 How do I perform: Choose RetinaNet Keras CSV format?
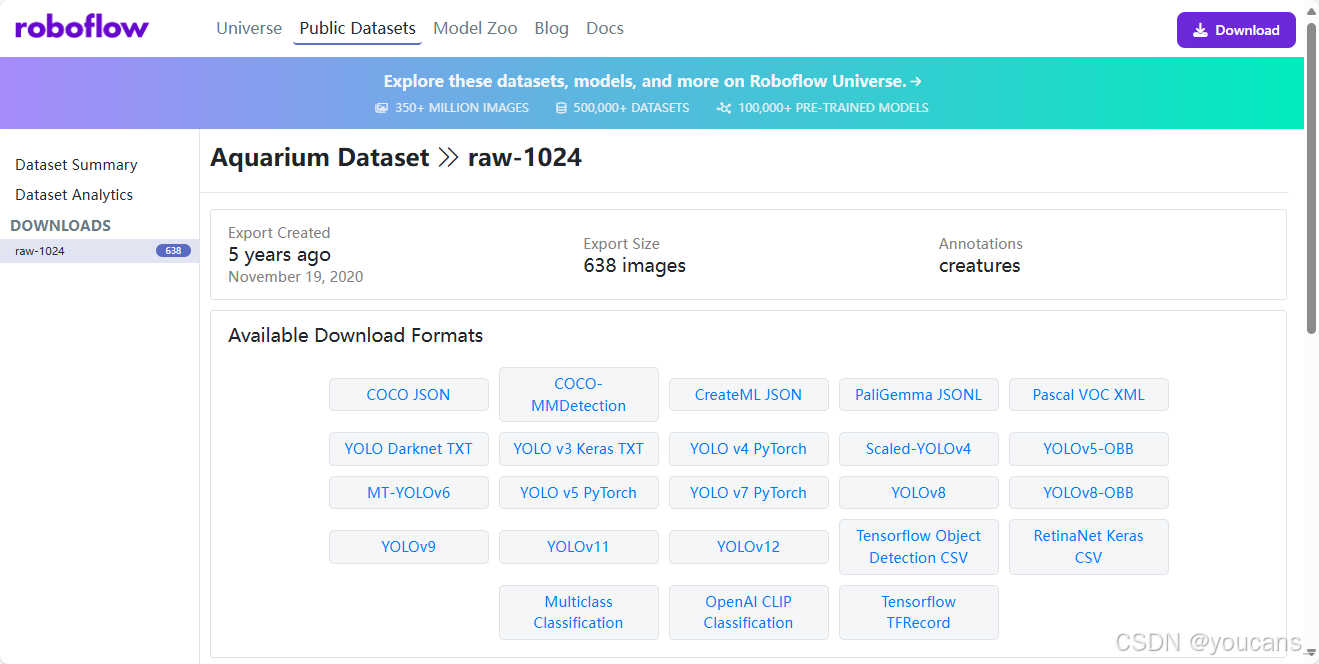pos(1089,547)
